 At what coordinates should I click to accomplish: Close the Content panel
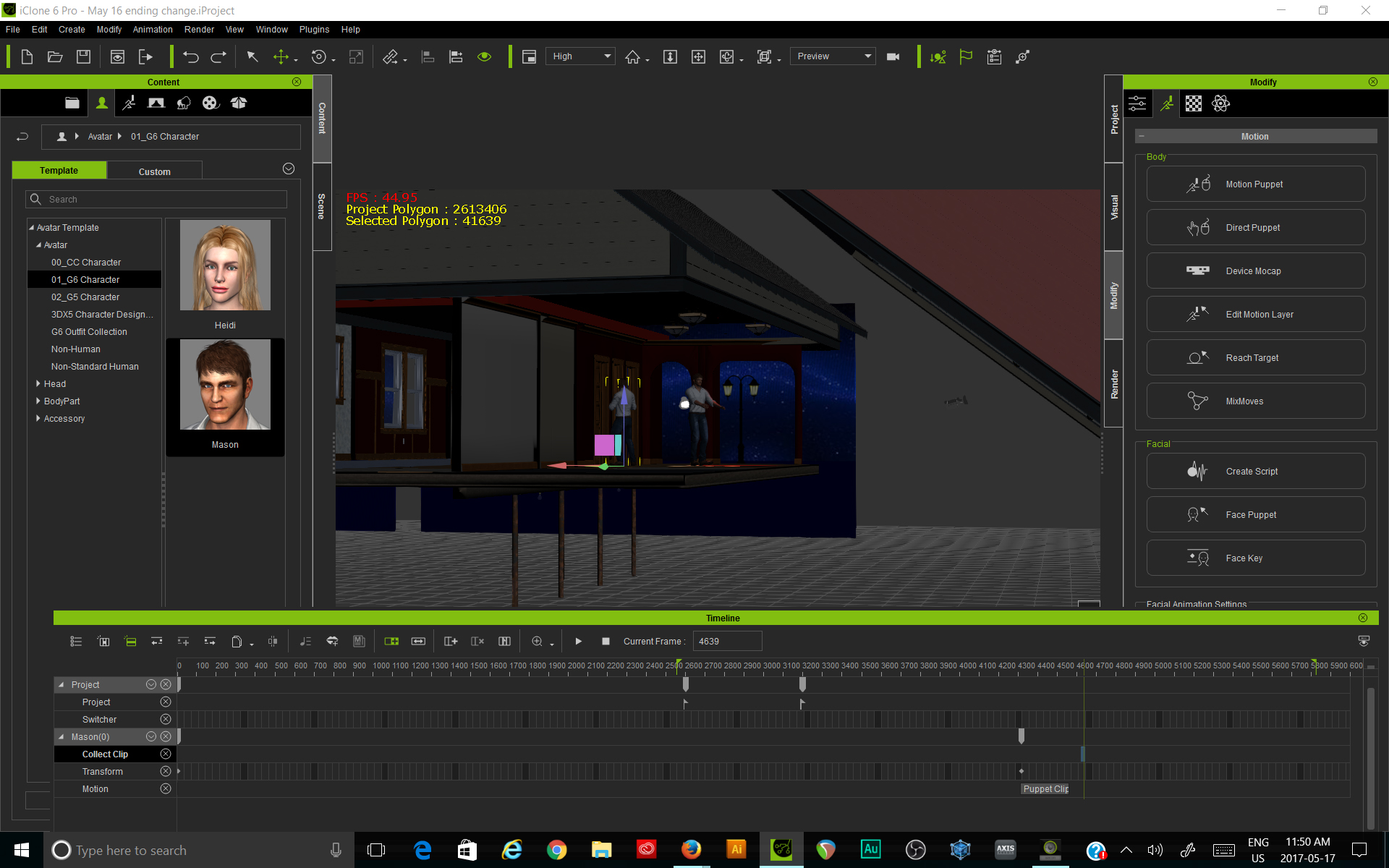point(297,82)
